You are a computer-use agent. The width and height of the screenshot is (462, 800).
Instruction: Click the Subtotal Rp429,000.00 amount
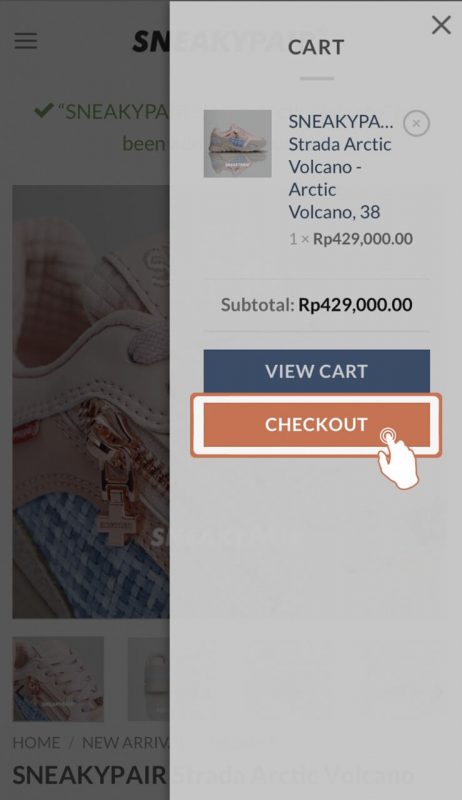pos(355,305)
